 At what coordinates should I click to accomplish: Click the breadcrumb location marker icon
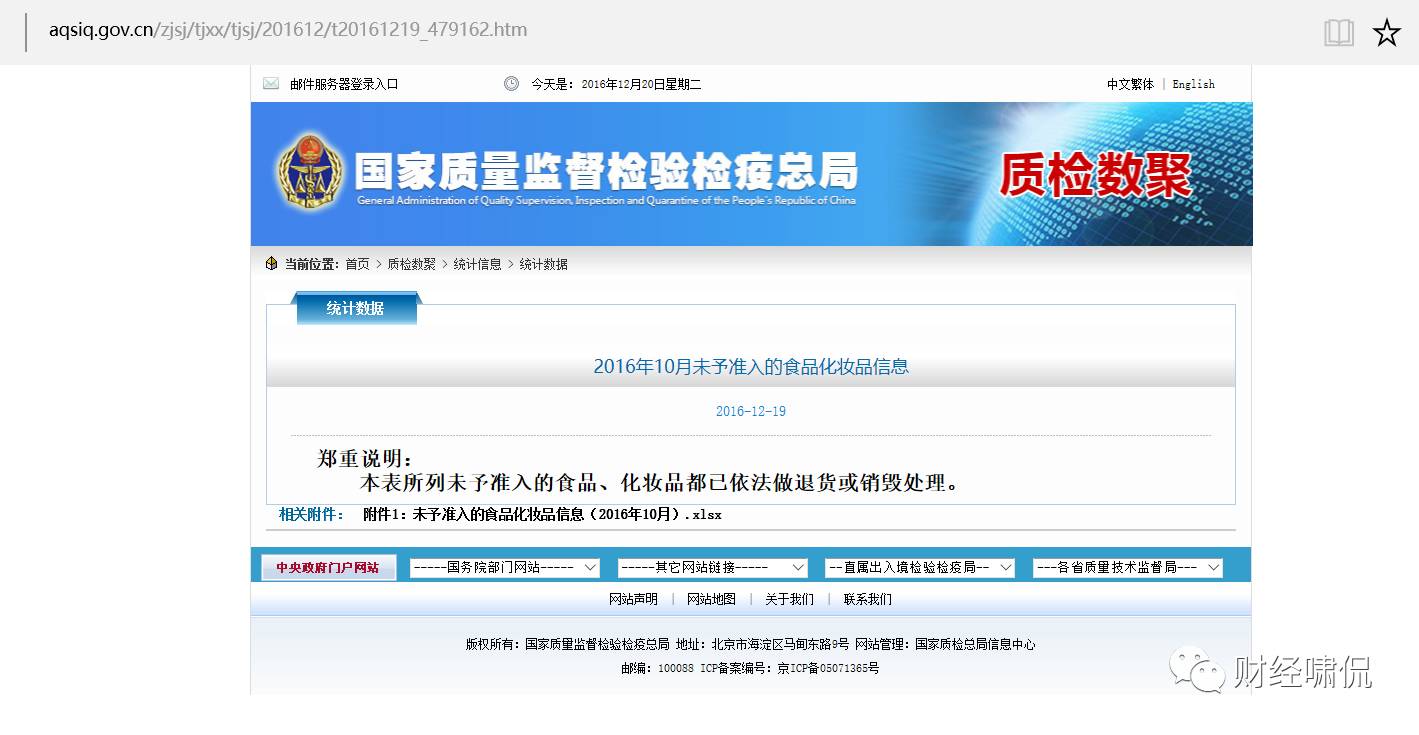coord(271,264)
